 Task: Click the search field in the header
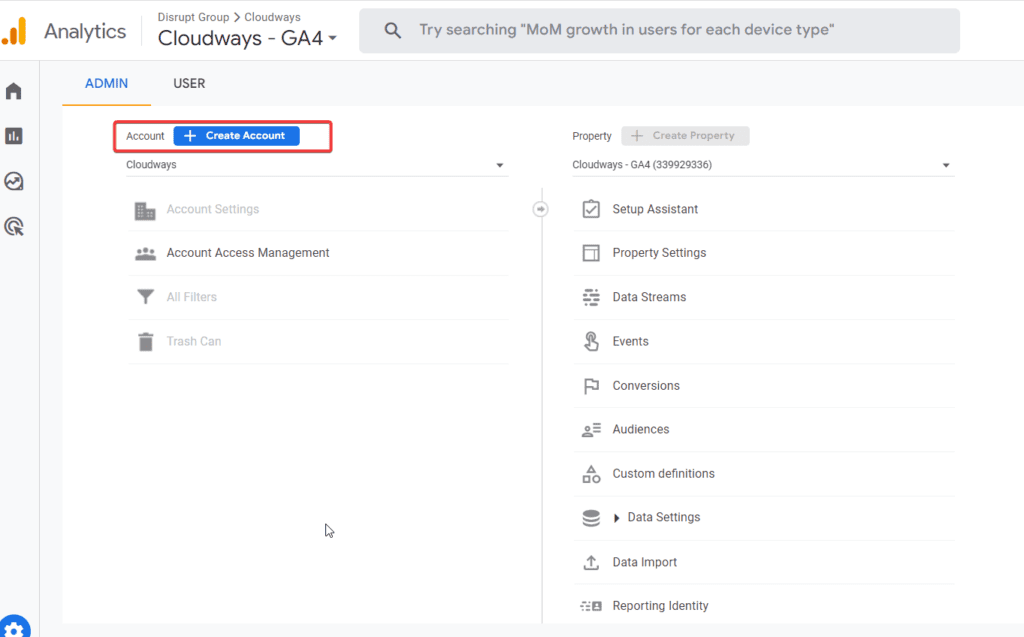[659, 31]
